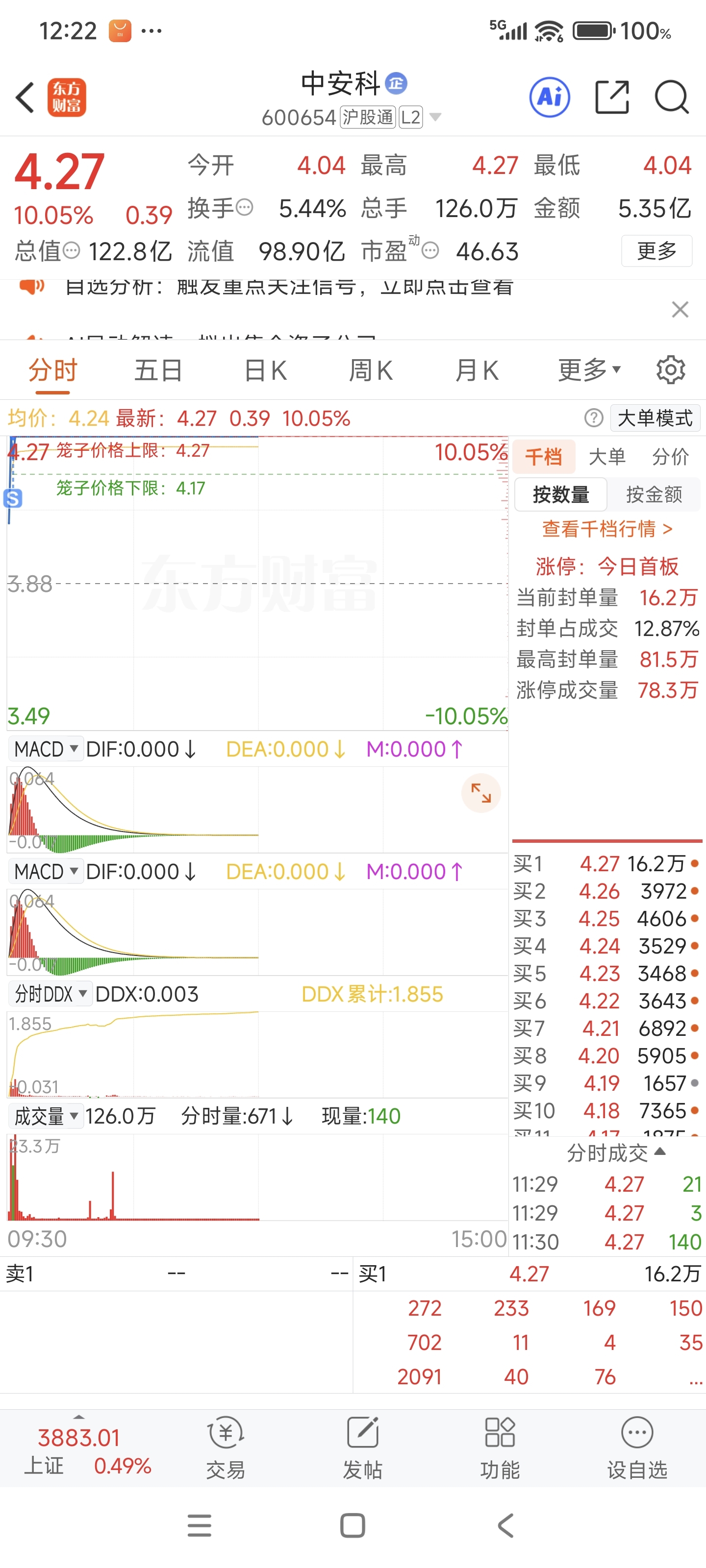The width and height of the screenshot is (706, 1568).
Task: Share the stock page via share icon
Action: [611, 98]
